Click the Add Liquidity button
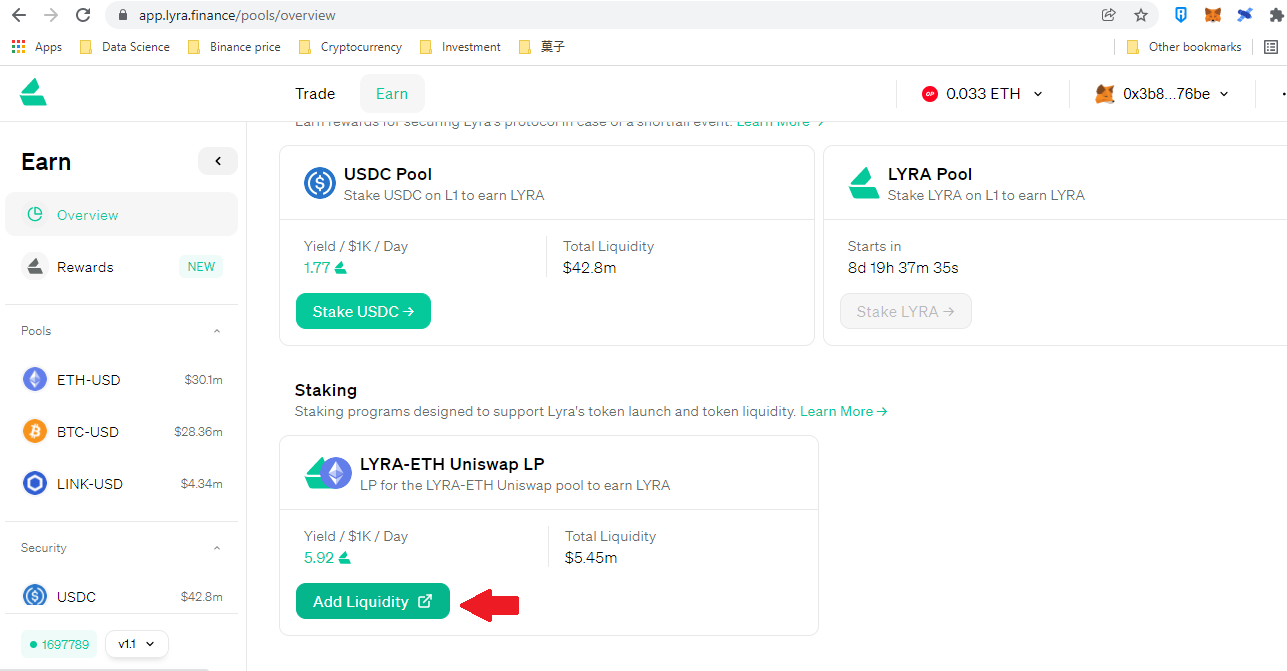1287x671 pixels. [x=373, y=601]
